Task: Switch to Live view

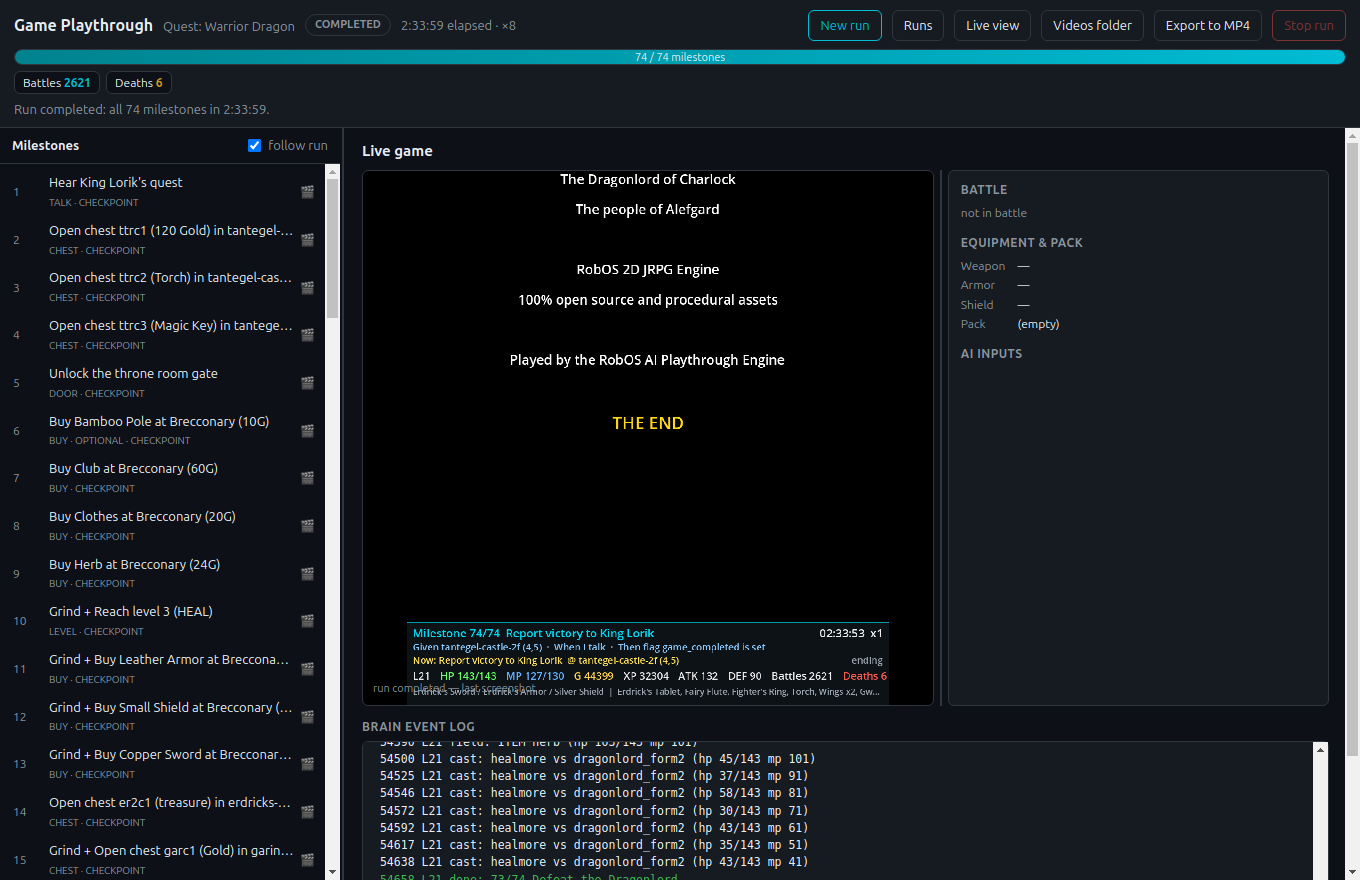Action: [x=993, y=25]
